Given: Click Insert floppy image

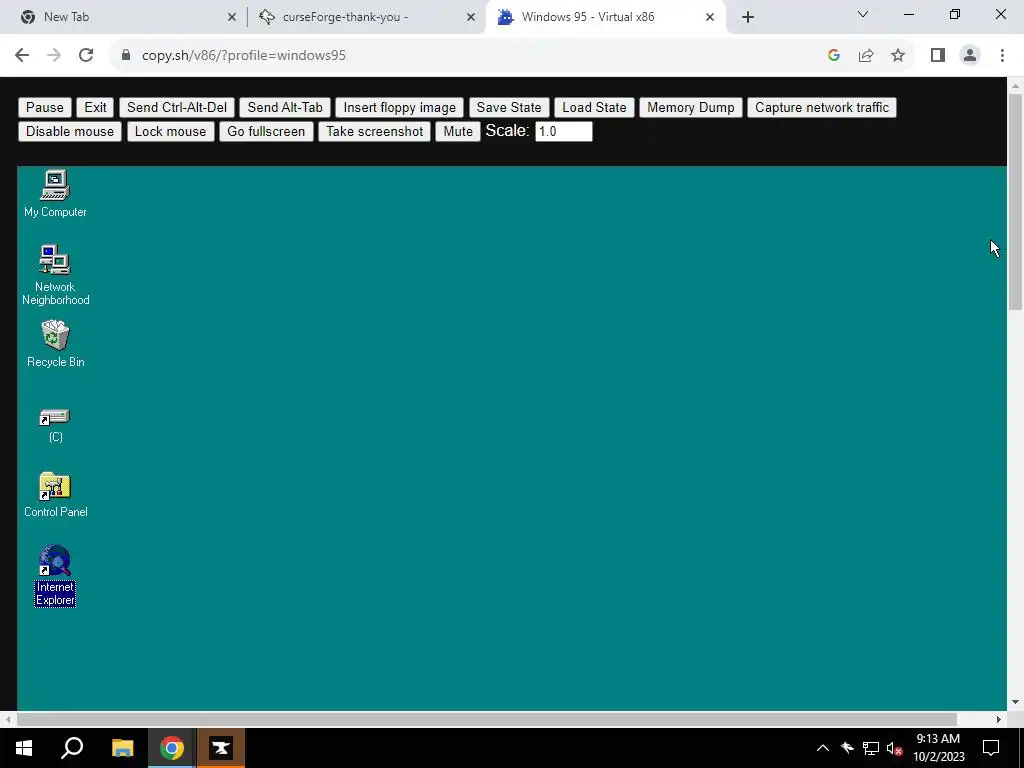Looking at the screenshot, I should [400, 107].
